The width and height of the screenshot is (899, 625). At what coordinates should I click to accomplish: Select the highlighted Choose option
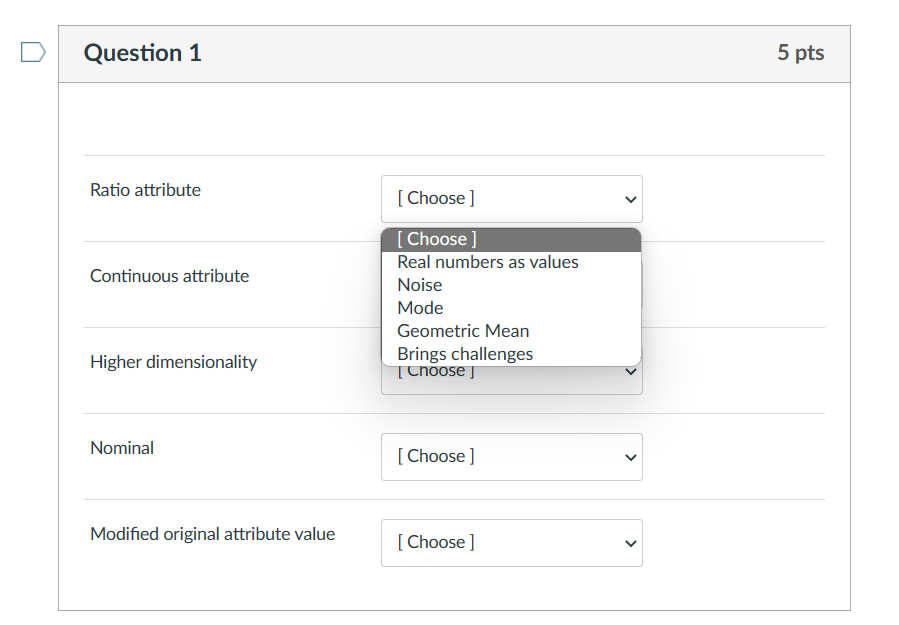pos(435,239)
